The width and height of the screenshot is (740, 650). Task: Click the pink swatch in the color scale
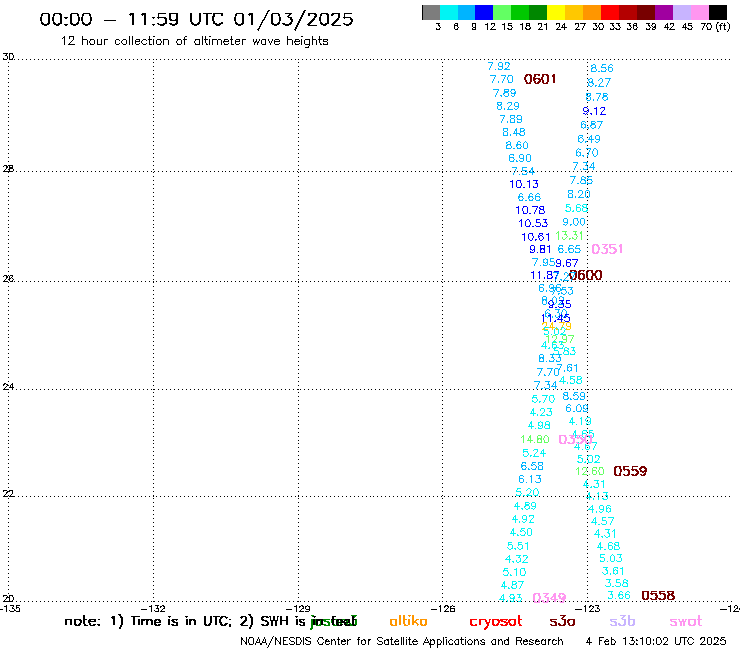pyautogui.click(x=699, y=12)
